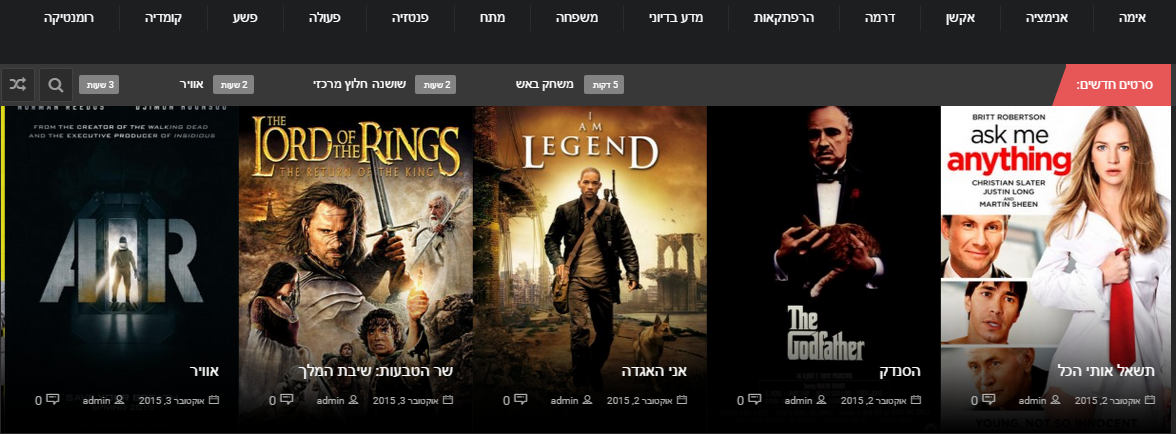Click date אוקטובר 3, 2015 on אוויר card

(172, 400)
